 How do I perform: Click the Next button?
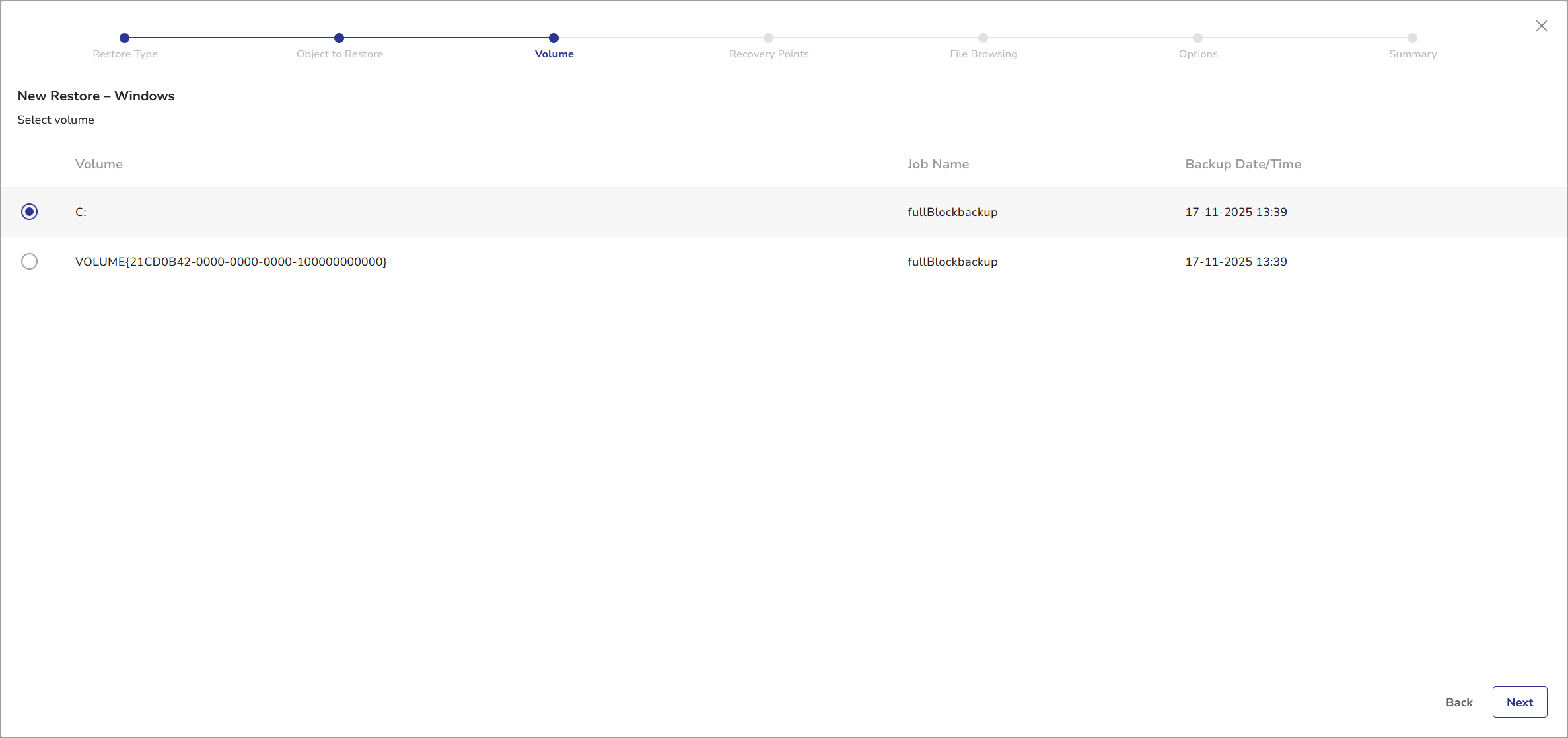[1519, 702]
